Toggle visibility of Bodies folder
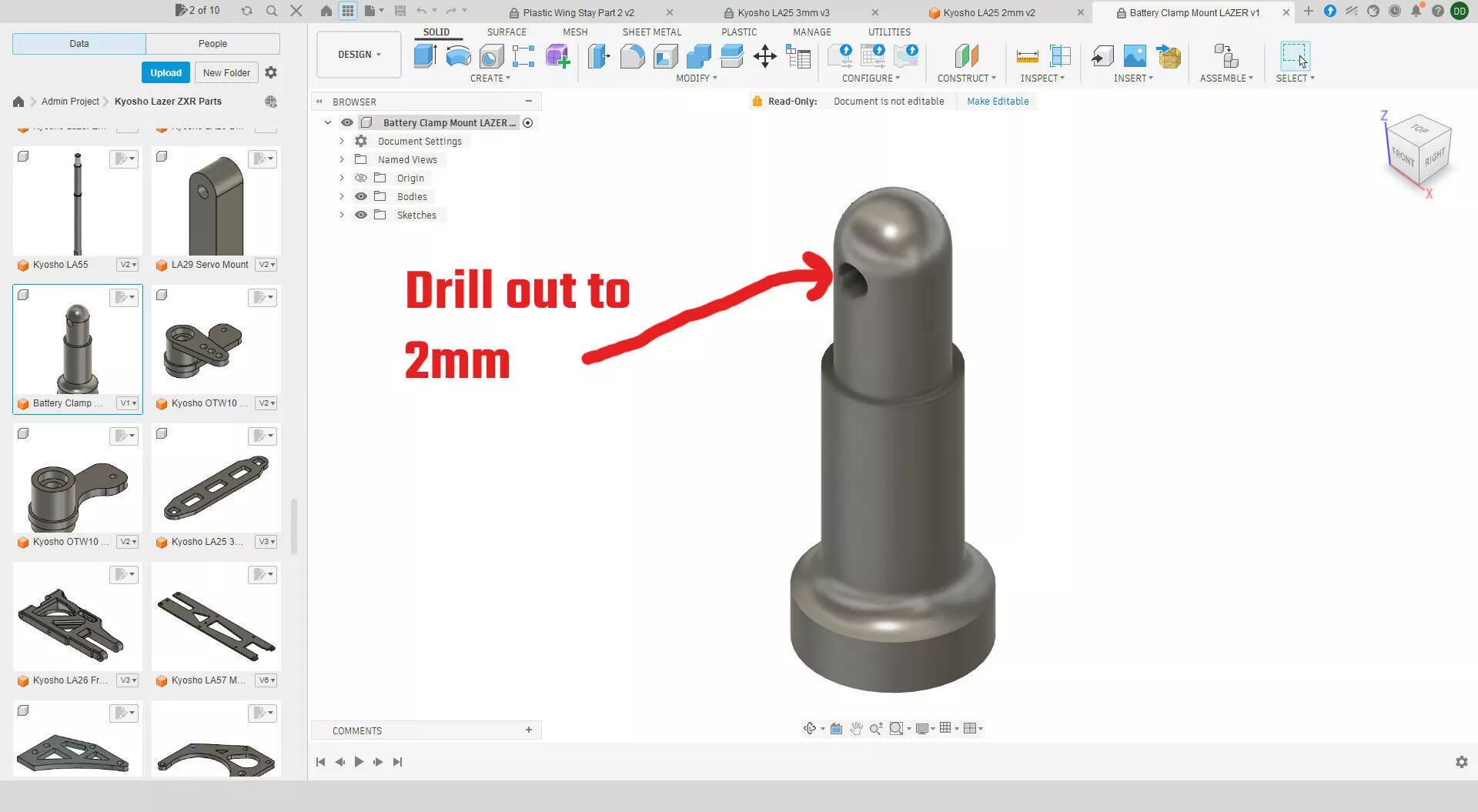This screenshot has width=1478, height=812. [x=361, y=196]
